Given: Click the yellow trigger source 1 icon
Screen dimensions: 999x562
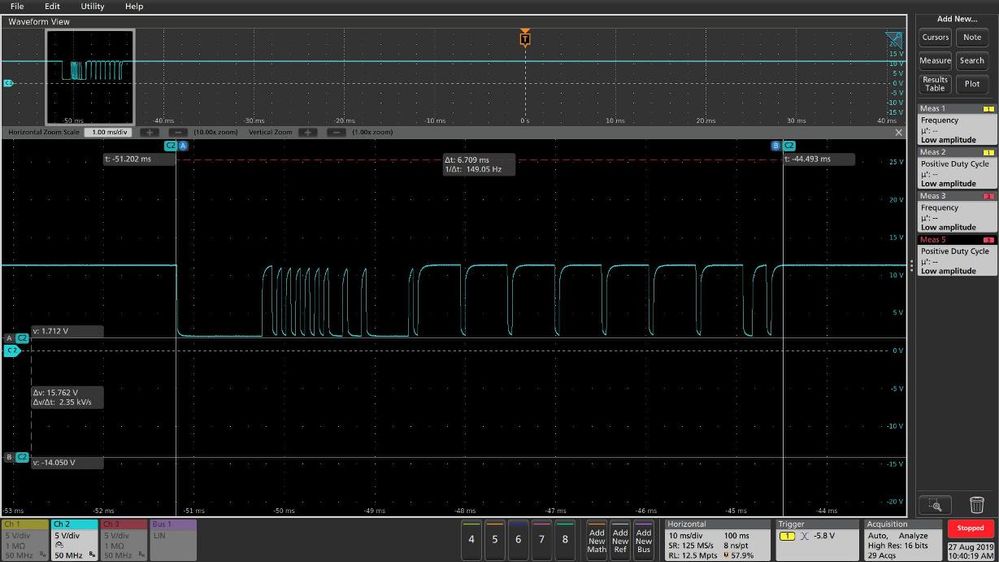Looking at the screenshot, I should point(787,537).
